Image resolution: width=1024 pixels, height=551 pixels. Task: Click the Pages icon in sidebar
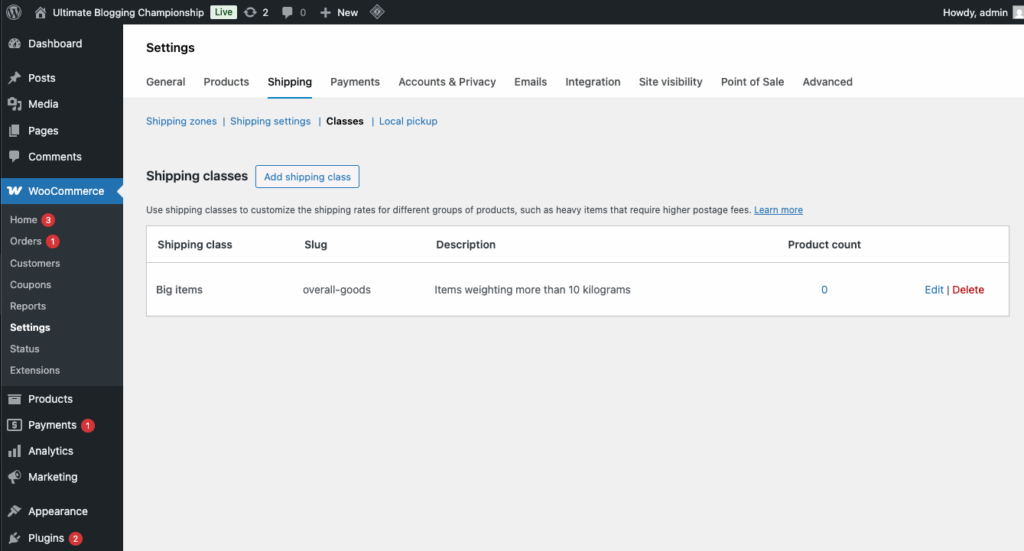coord(14,131)
